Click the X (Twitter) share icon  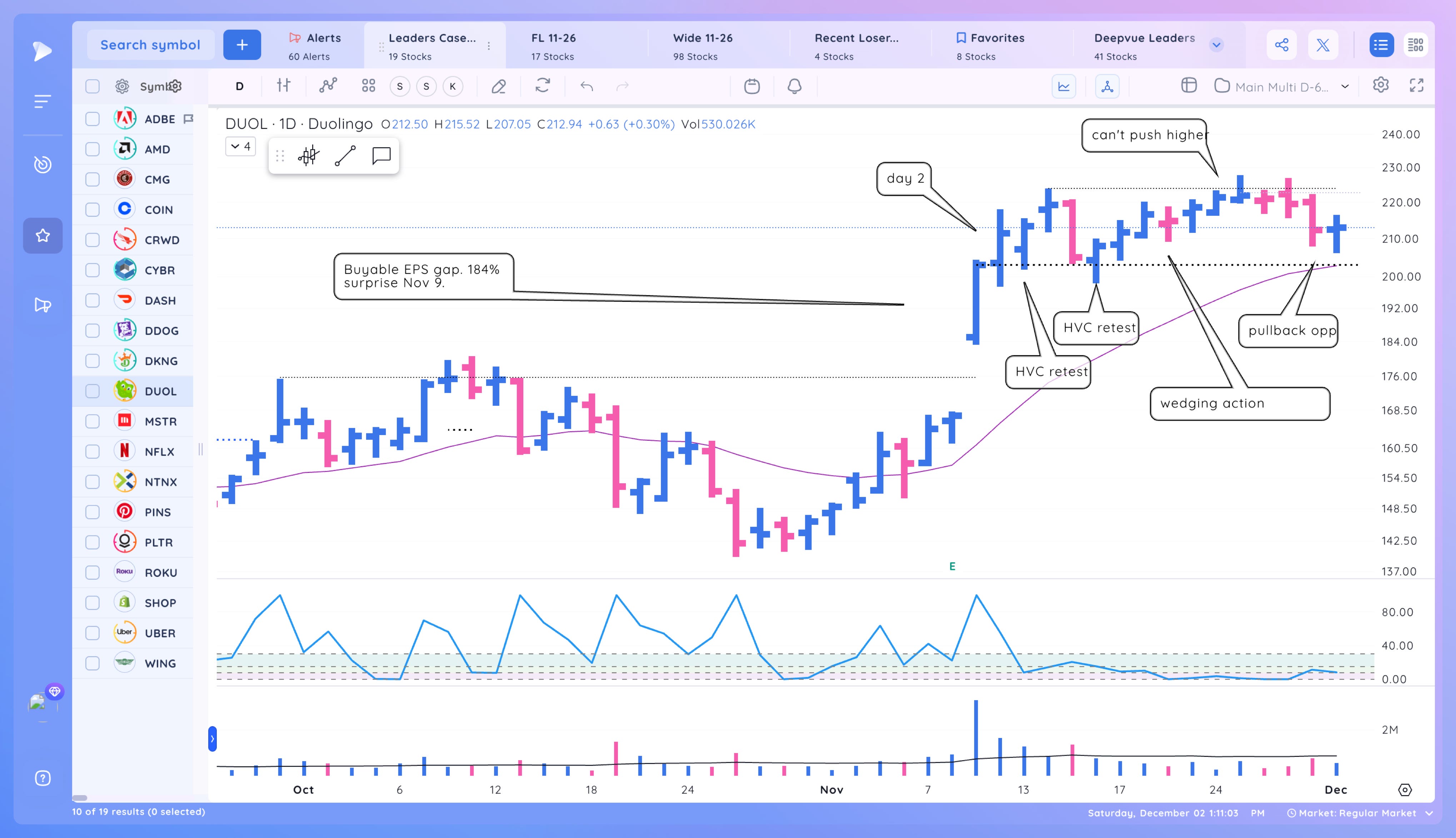click(1322, 45)
